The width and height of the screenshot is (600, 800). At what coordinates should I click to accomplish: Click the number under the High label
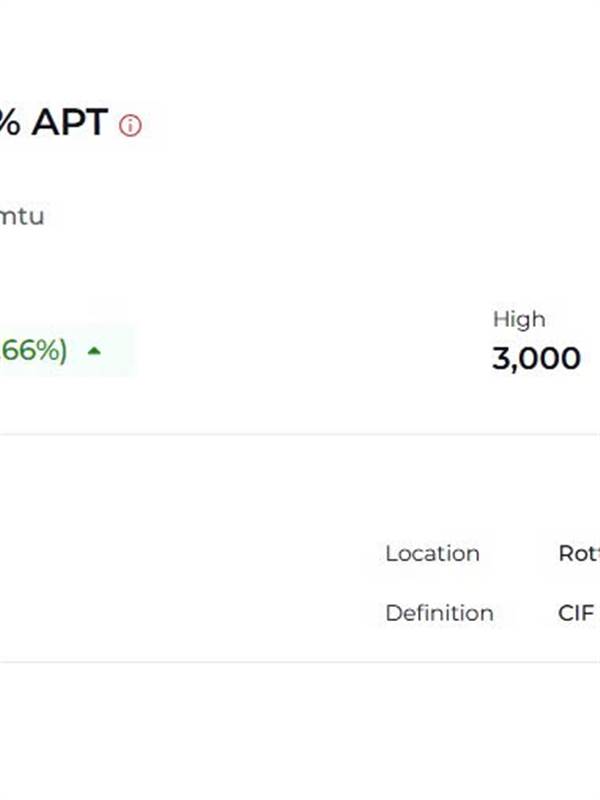[x=536, y=359]
